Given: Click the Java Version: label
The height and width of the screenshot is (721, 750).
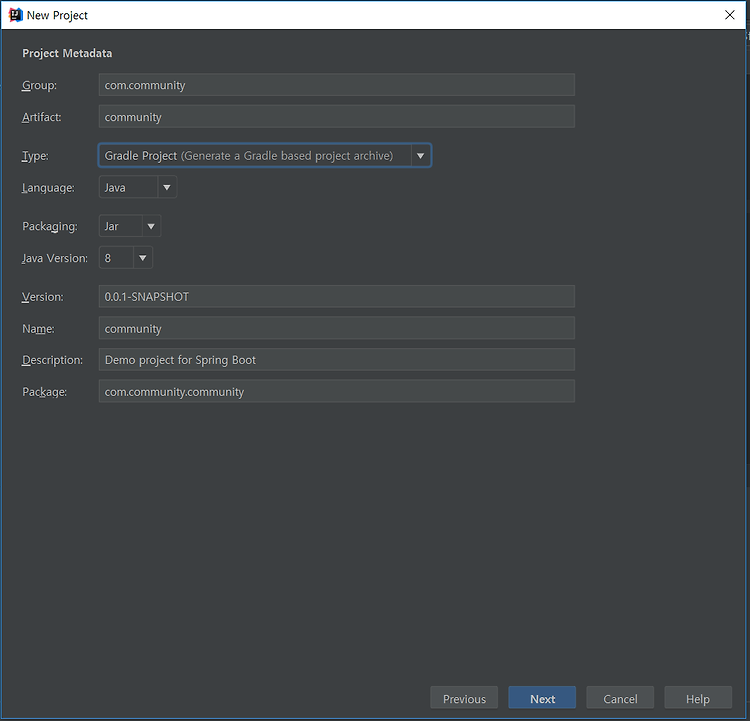Looking at the screenshot, I should pyautogui.click(x=55, y=258).
